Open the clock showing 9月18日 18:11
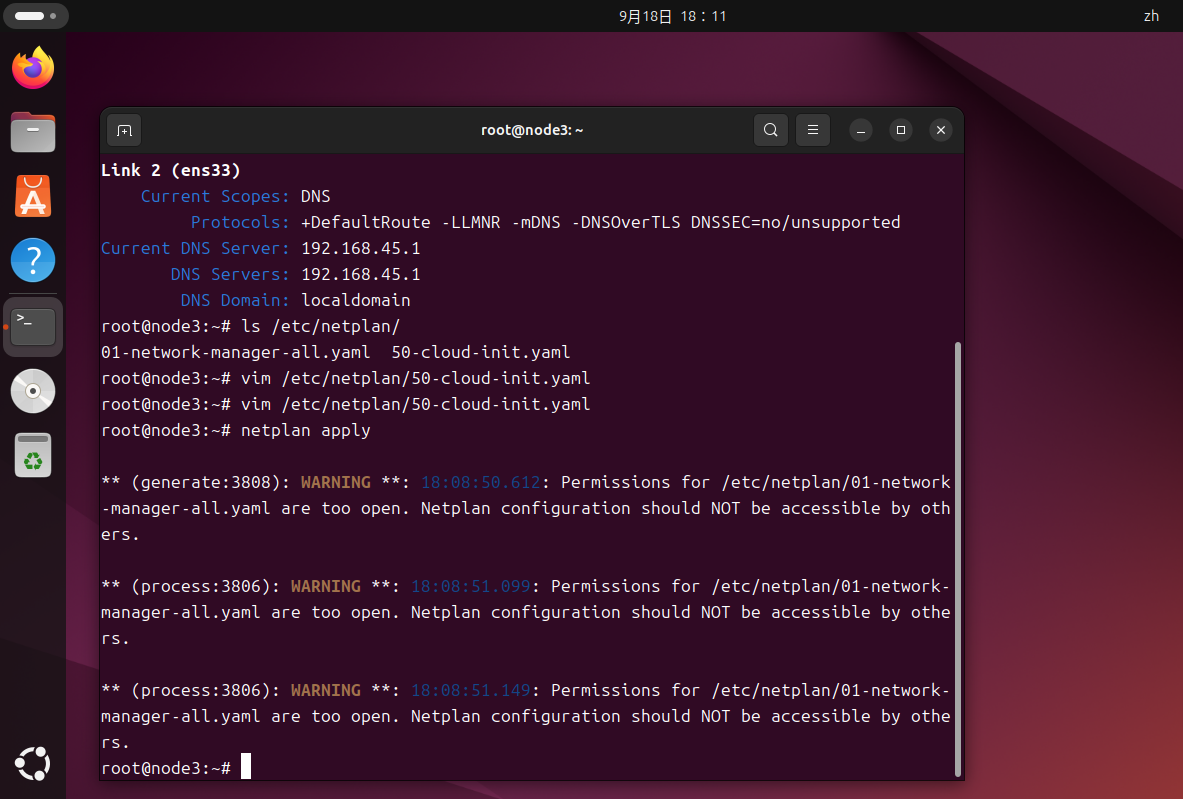This screenshot has width=1183, height=799. (672, 16)
